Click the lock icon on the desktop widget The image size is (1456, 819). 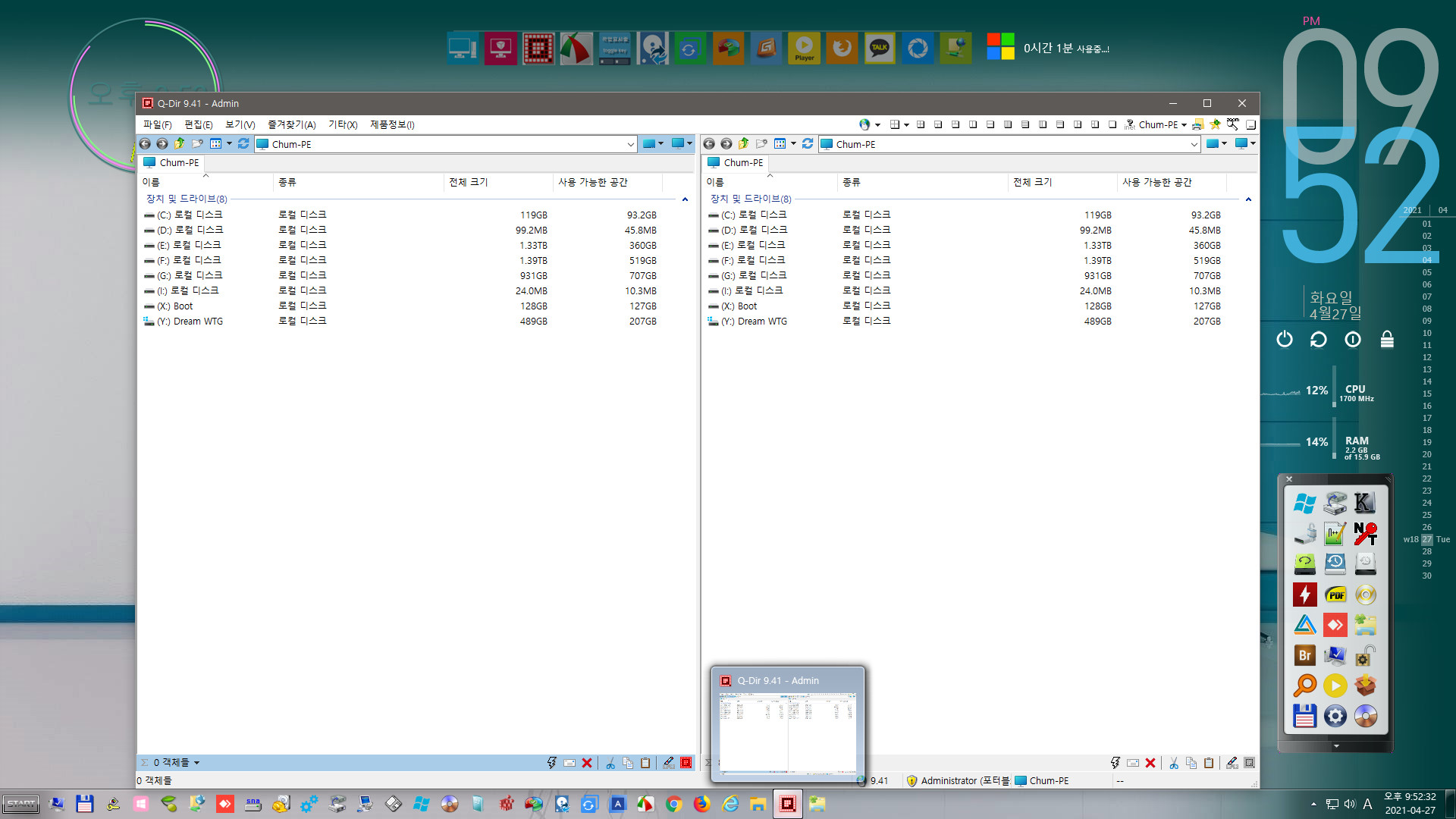[x=1387, y=339]
